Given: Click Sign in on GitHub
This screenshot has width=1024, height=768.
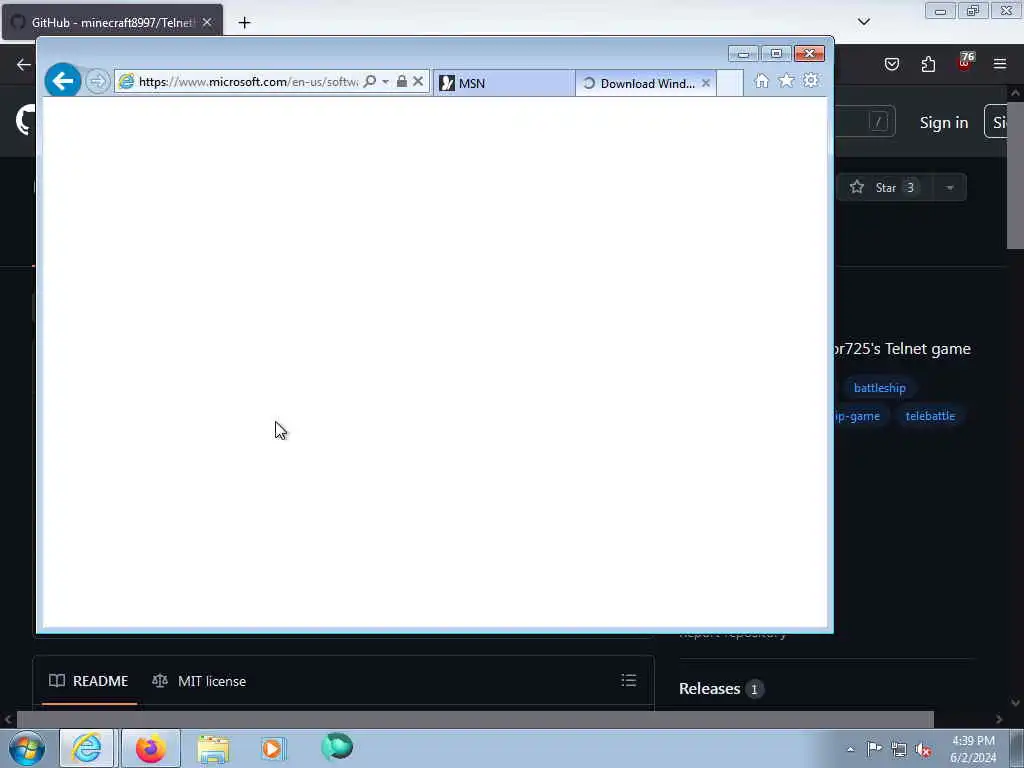Looking at the screenshot, I should click(x=944, y=122).
